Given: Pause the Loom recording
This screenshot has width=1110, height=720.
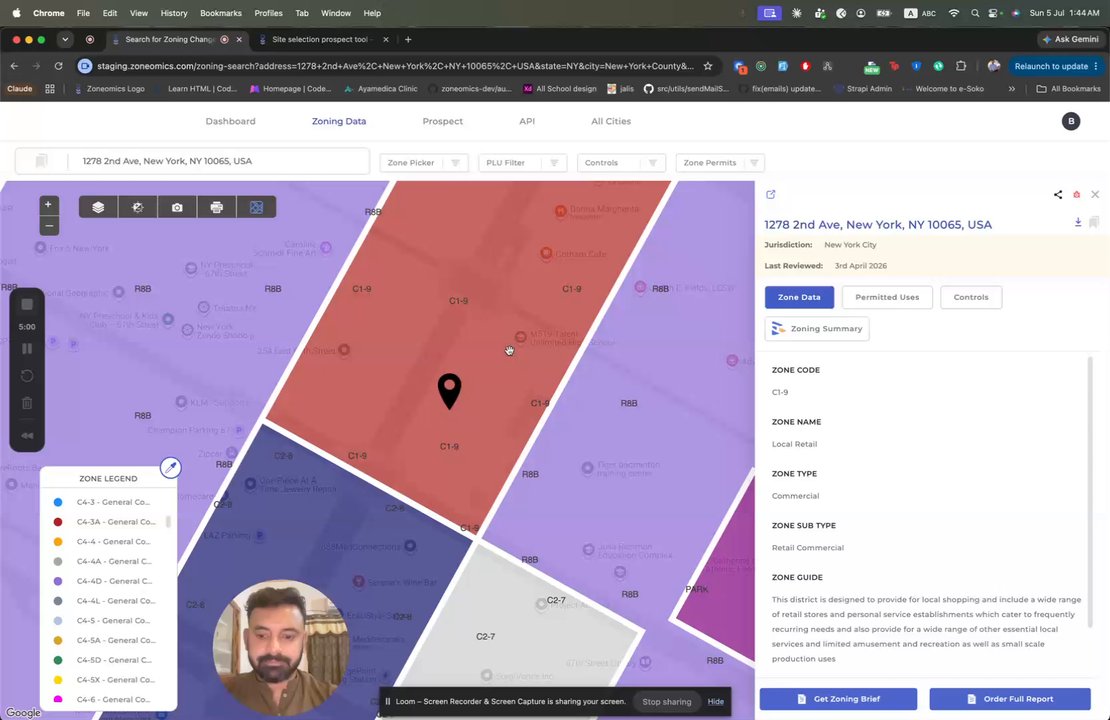Looking at the screenshot, I should click(x=27, y=348).
